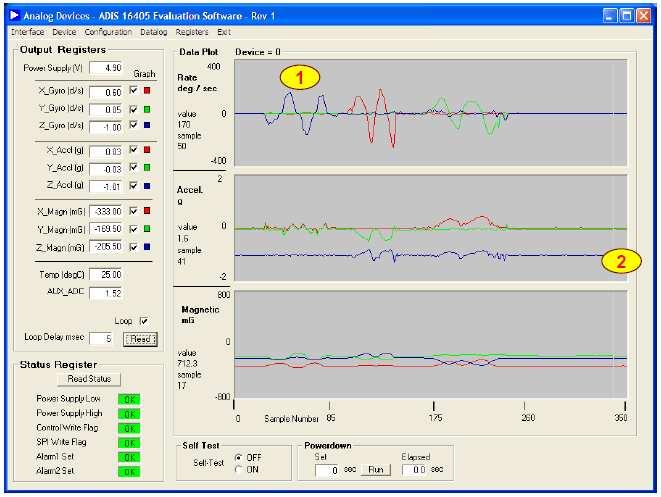Click the Z_Magn value field
Screen dimensions: 661x497
106,247
